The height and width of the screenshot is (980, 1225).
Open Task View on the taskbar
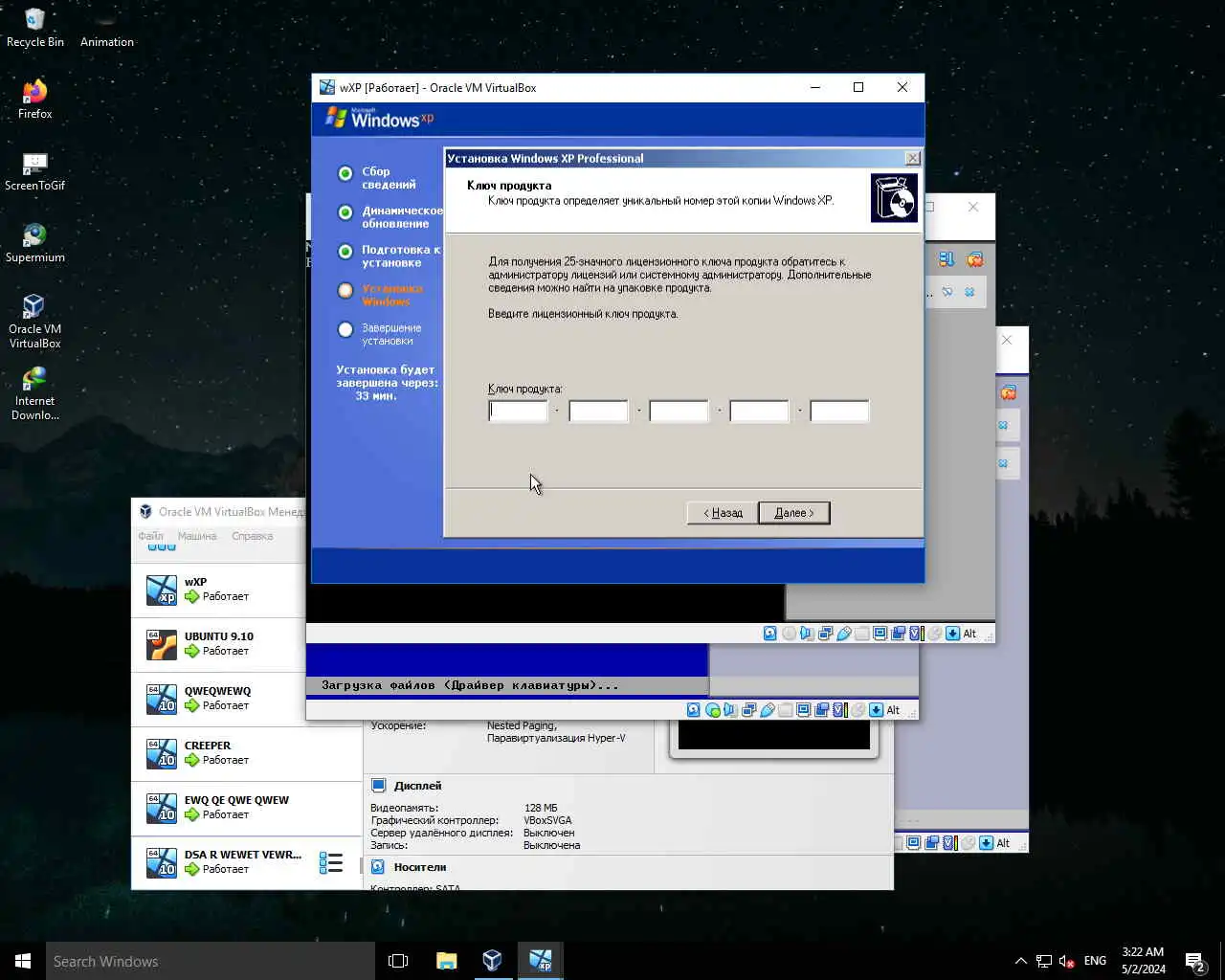click(x=398, y=961)
